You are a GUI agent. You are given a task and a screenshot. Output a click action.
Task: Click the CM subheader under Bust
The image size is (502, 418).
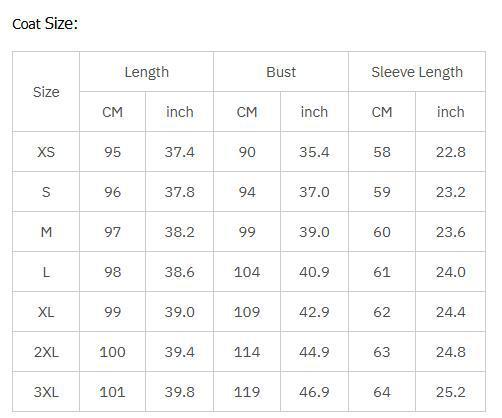[247, 112]
